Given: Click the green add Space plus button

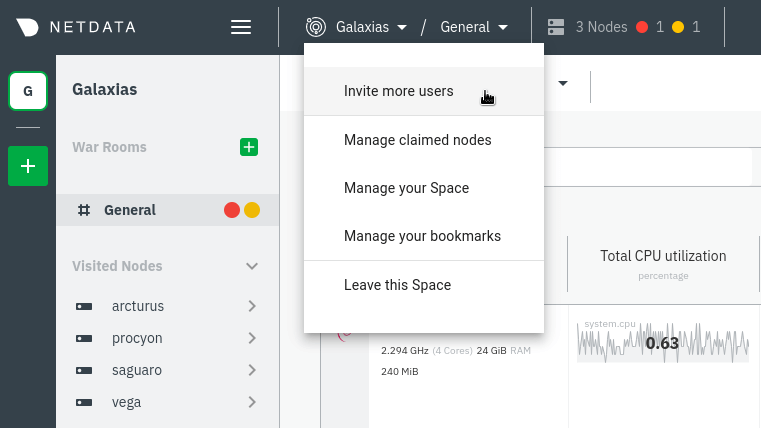Looking at the screenshot, I should (28, 166).
